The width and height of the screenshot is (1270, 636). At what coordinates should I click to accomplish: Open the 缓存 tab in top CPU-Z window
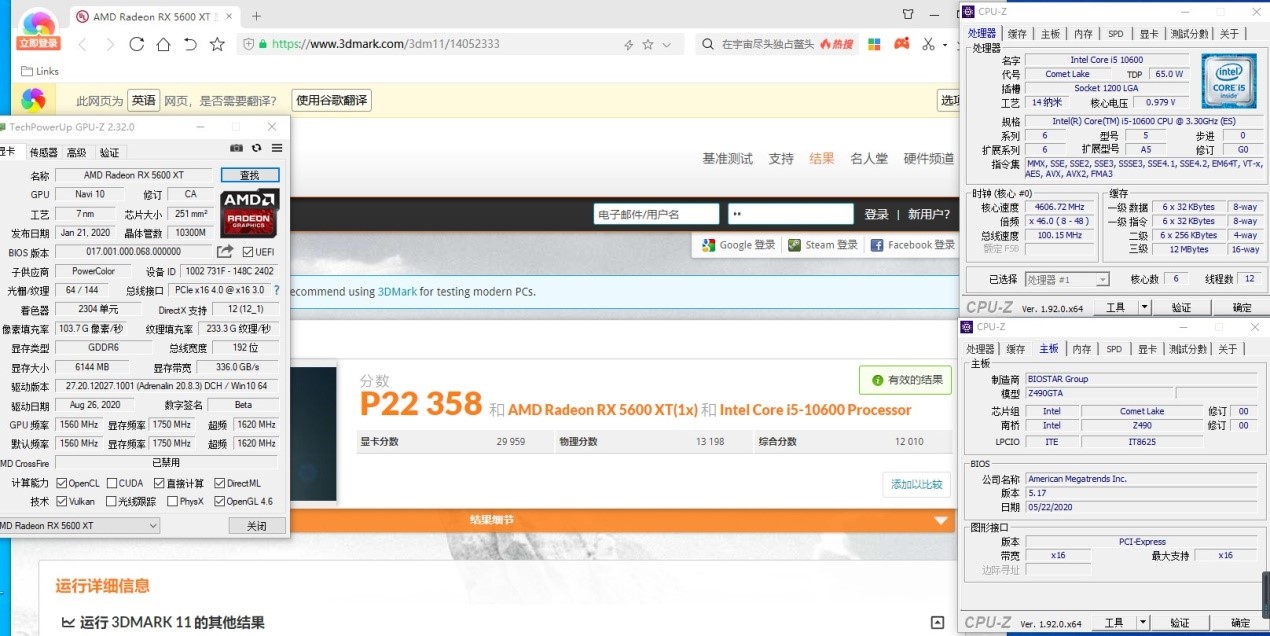tap(1017, 34)
